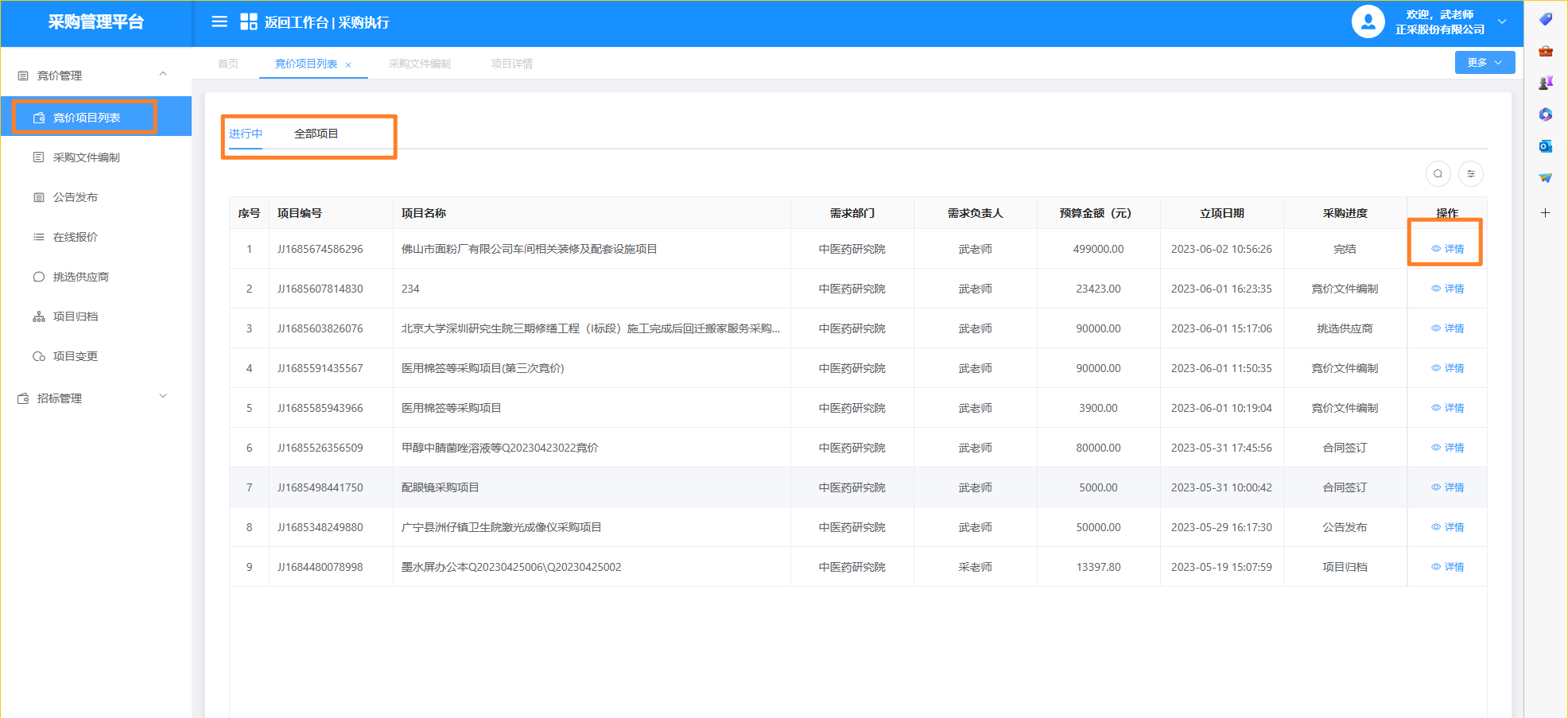Open the chess games sidebar icon
The height and width of the screenshot is (718, 1568).
(x=1545, y=83)
